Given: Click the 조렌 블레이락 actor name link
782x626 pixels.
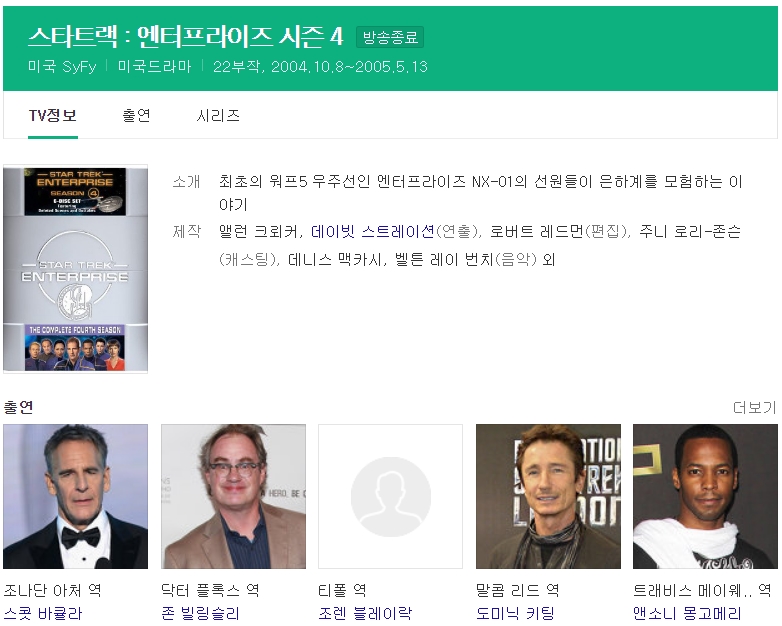Looking at the screenshot, I should tap(364, 613).
